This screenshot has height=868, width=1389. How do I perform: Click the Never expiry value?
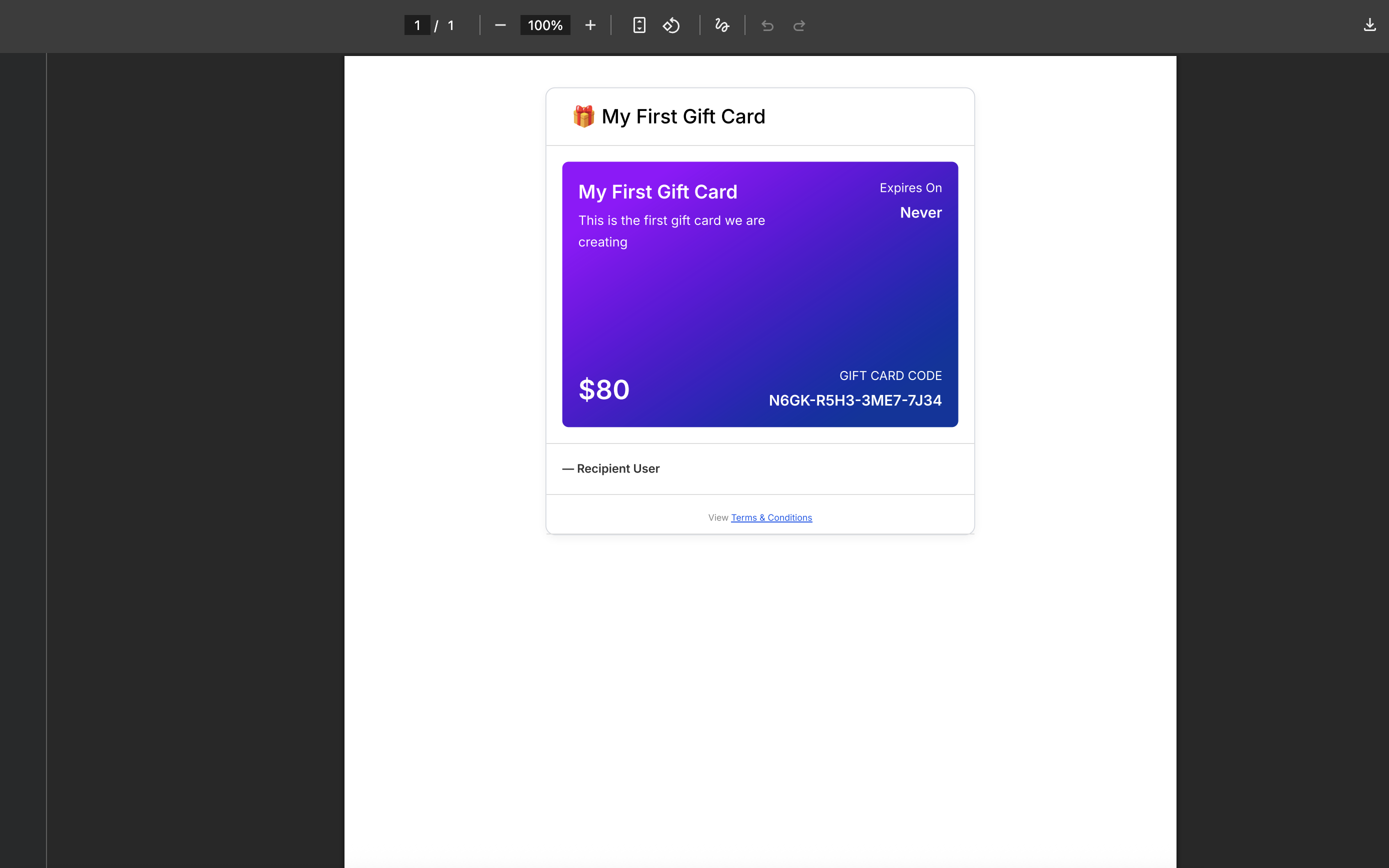click(x=920, y=212)
